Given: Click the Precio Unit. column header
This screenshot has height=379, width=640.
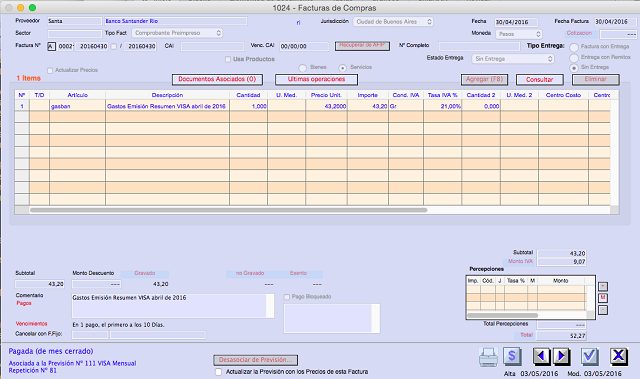Looking at the screenshot, I should pos(326,95).
